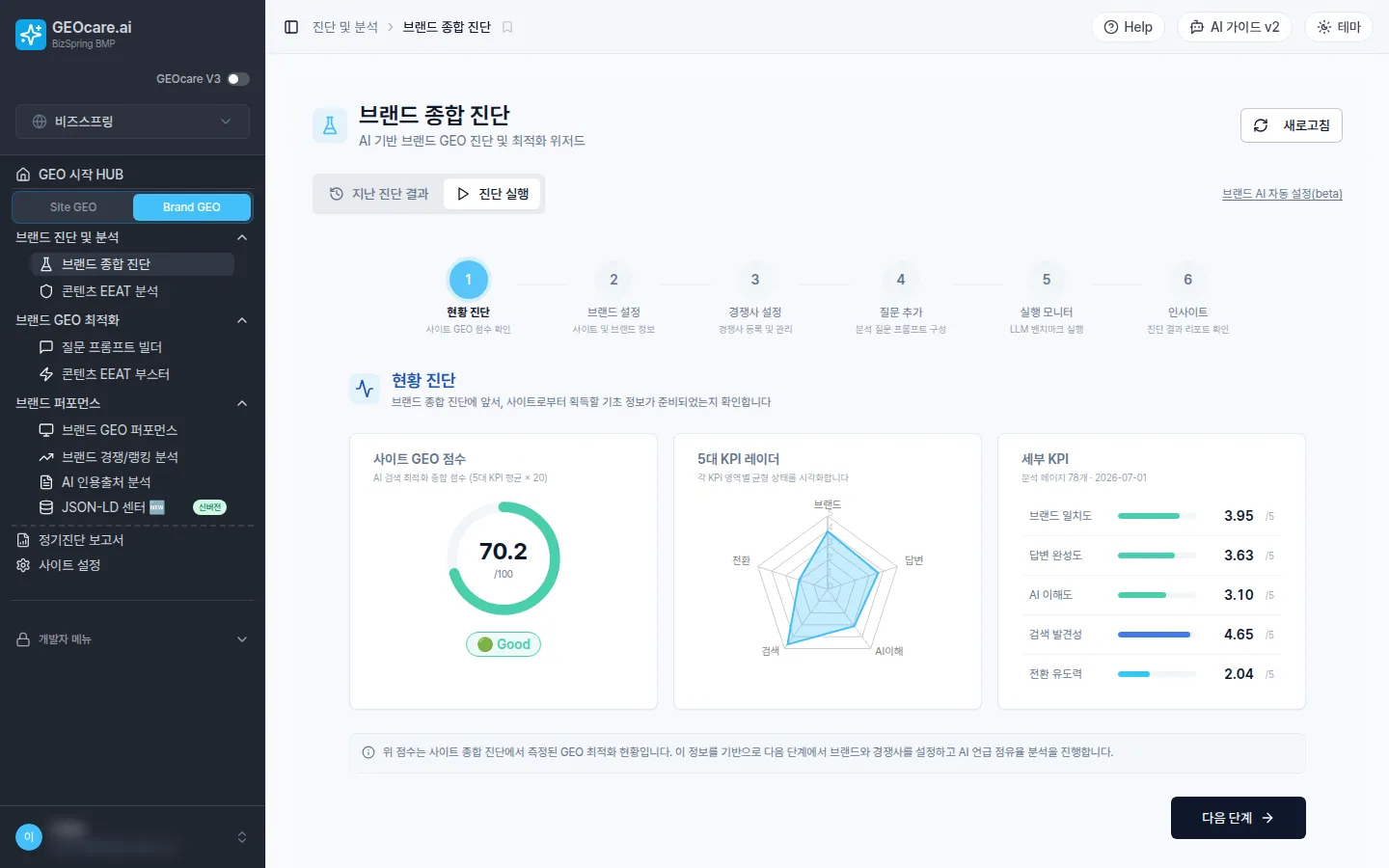Viewport: 1389px width, 868px height.
Task: Click the 새로고침 refresh button
Action: coord(1291,125)
